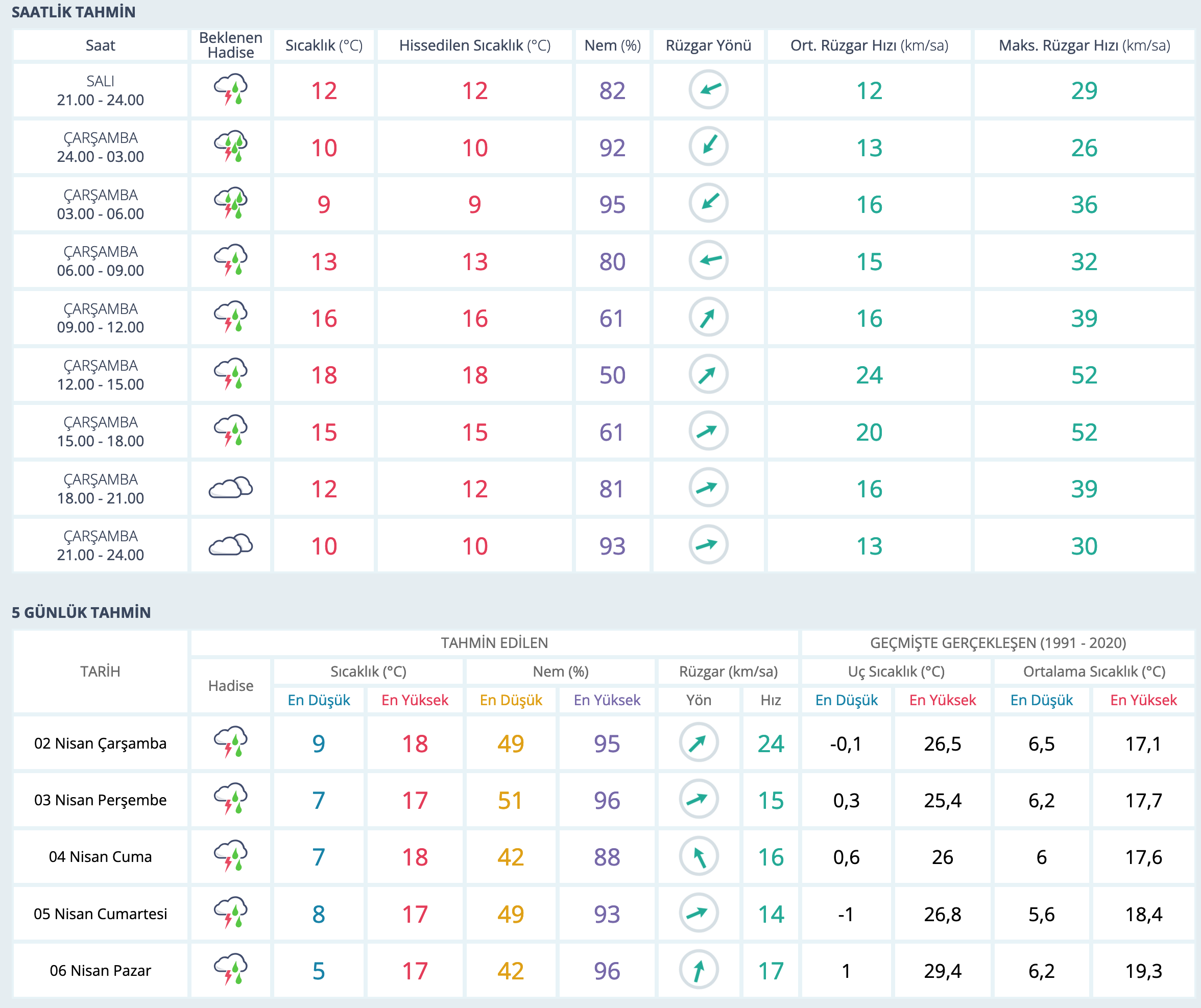Image resolution: width=1201 pixels, height=1008 pixels.
Task: Click thunderstorm icon for 05 Nisan Cumartesi
Action: tap(230, 913)
